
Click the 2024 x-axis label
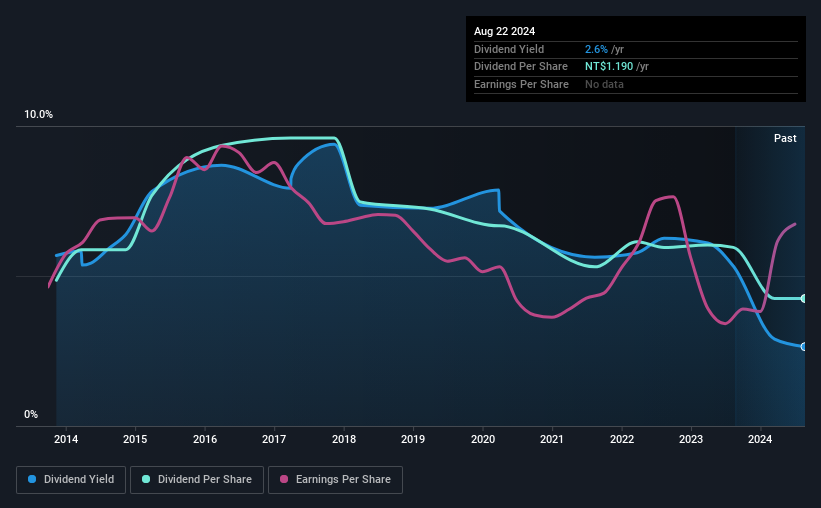pyautogui.click(x=760, y=439)
